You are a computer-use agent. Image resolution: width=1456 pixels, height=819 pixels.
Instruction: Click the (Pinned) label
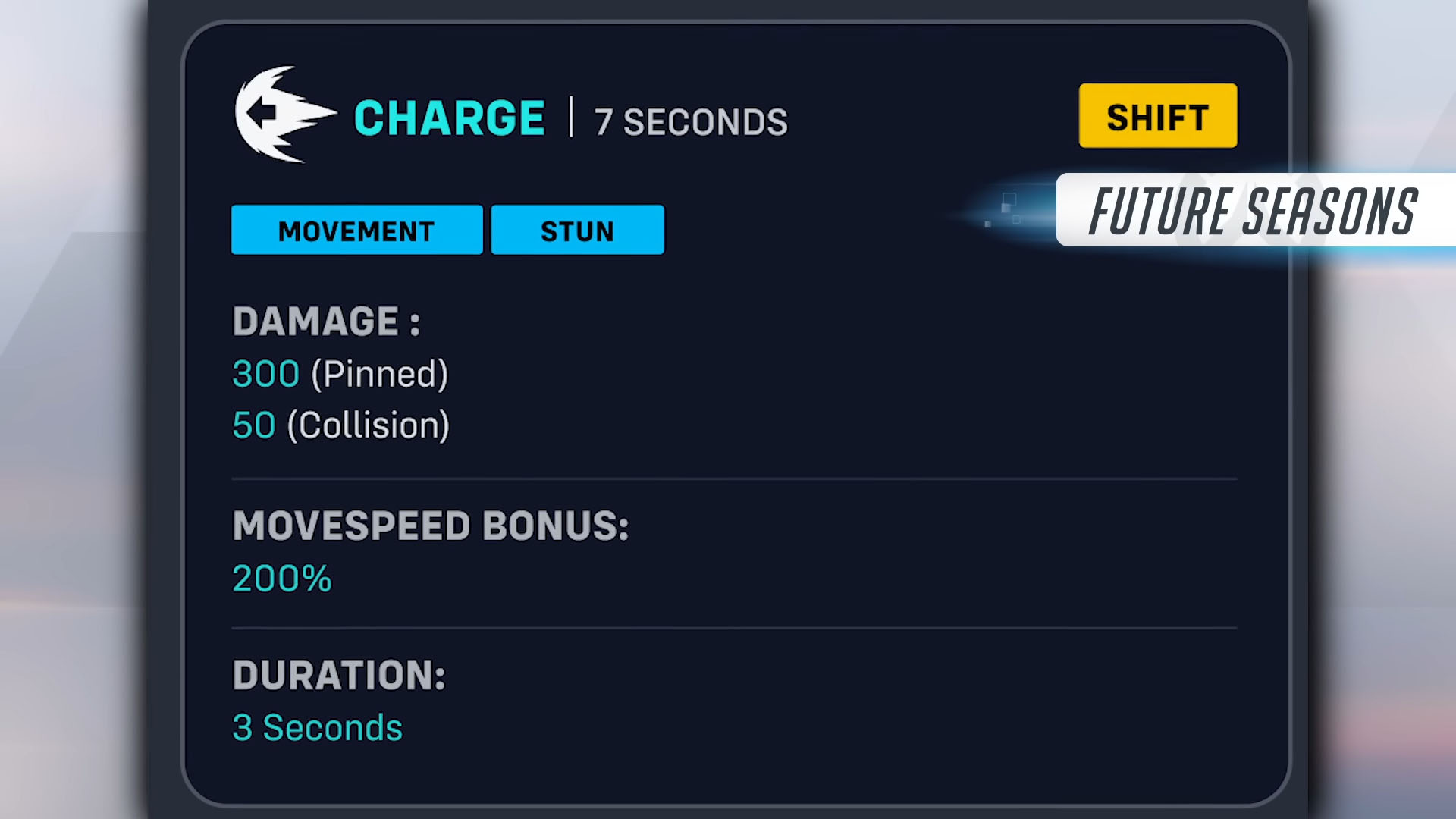pyautogui.click(x=380, y=374)
